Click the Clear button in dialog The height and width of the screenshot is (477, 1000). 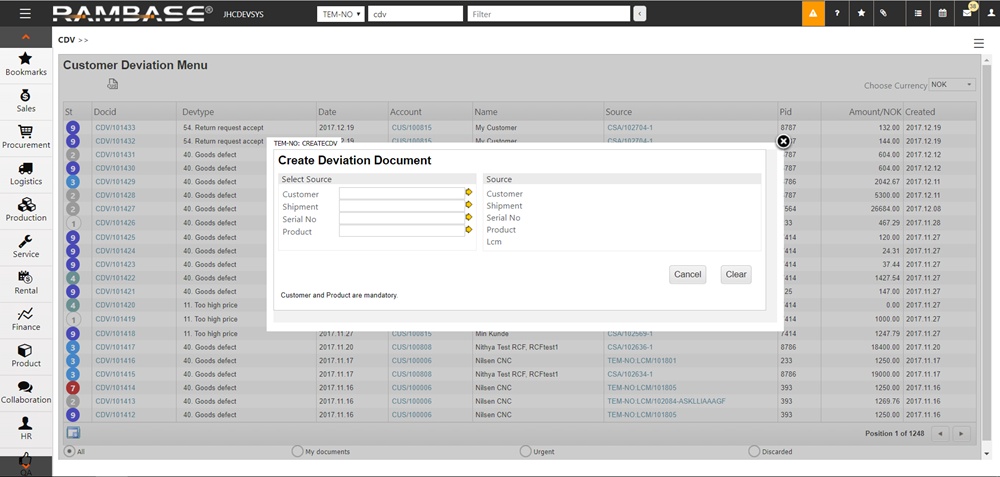tap(735, 274)
